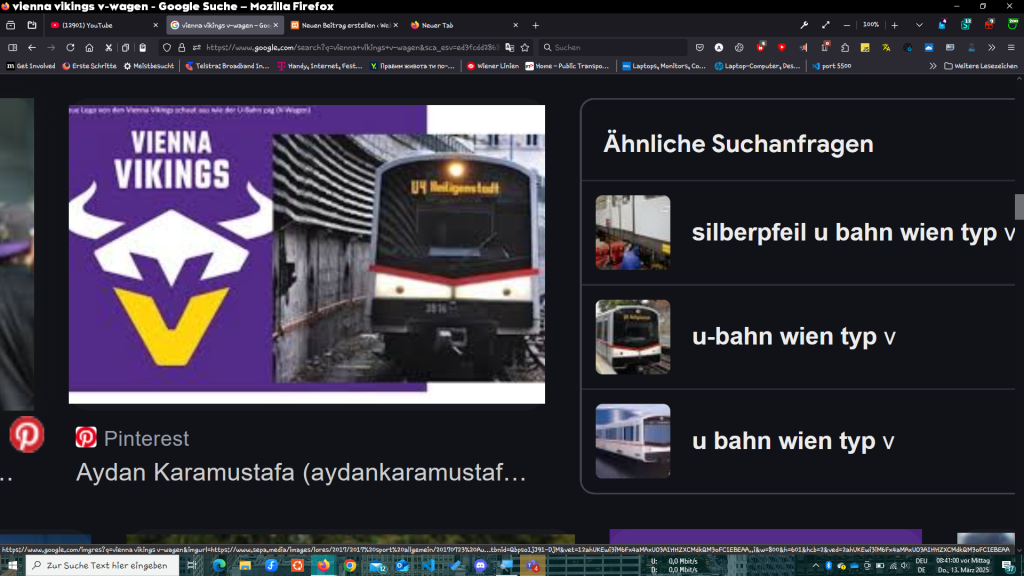Image resolution: width=1024 pixels, height=576 pixels.
Task: Open the port 5500 bookmark
Action: 831,66
